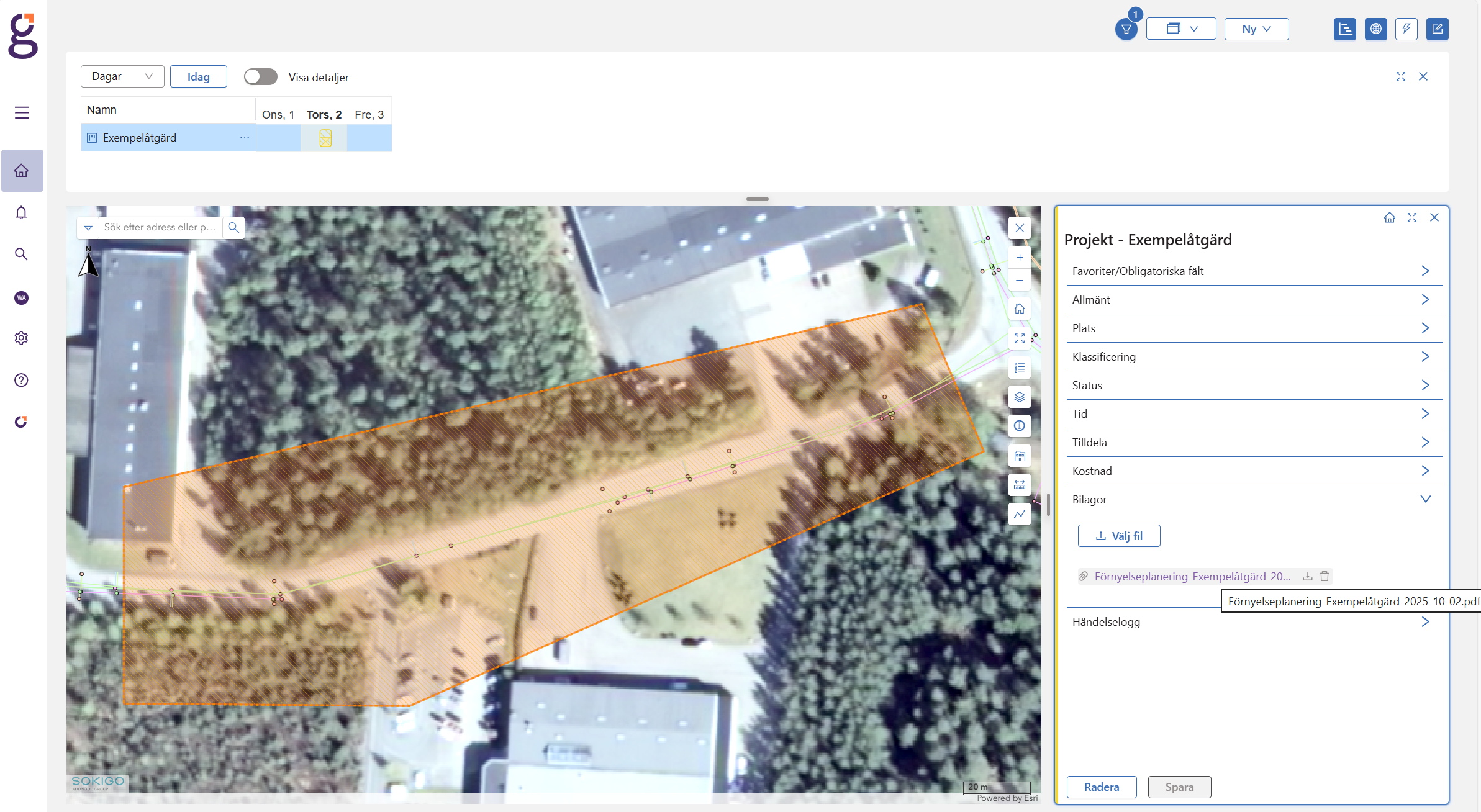Open the Dagar time scale dropdown
This screenshot has height=812, width=1481.
(x=122, y=76)
